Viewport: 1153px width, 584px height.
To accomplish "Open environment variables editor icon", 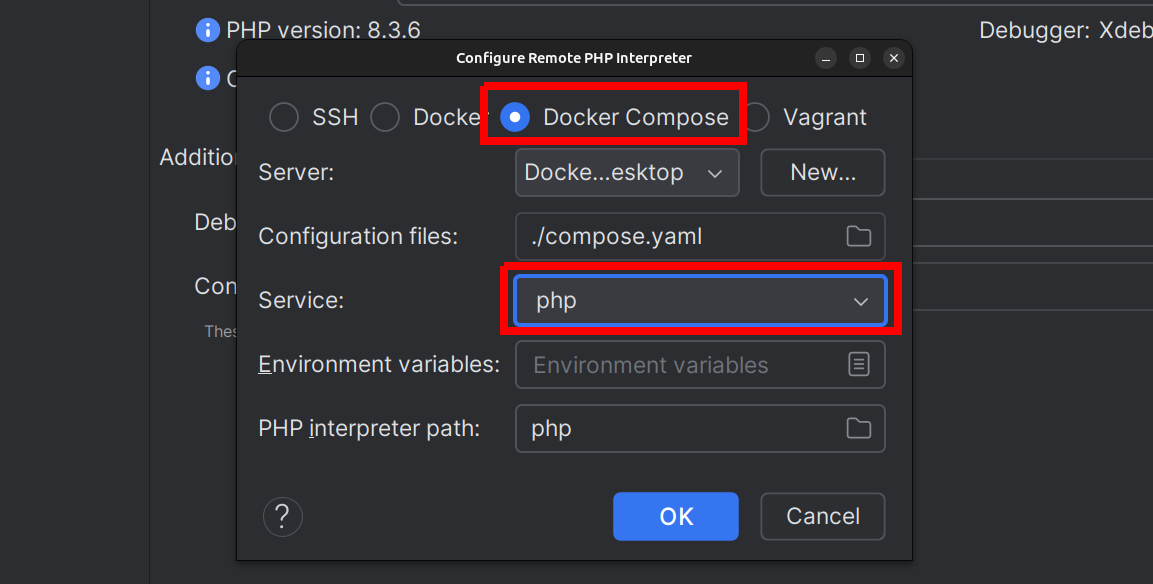I will point(858,364).
